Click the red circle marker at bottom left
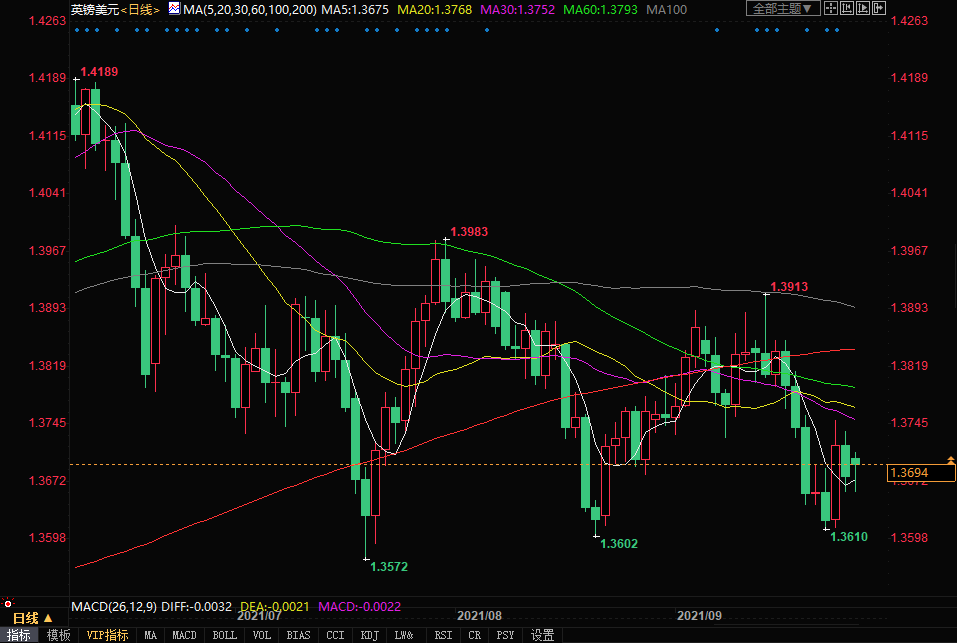957x643 pixels. [x=8, y=603]
